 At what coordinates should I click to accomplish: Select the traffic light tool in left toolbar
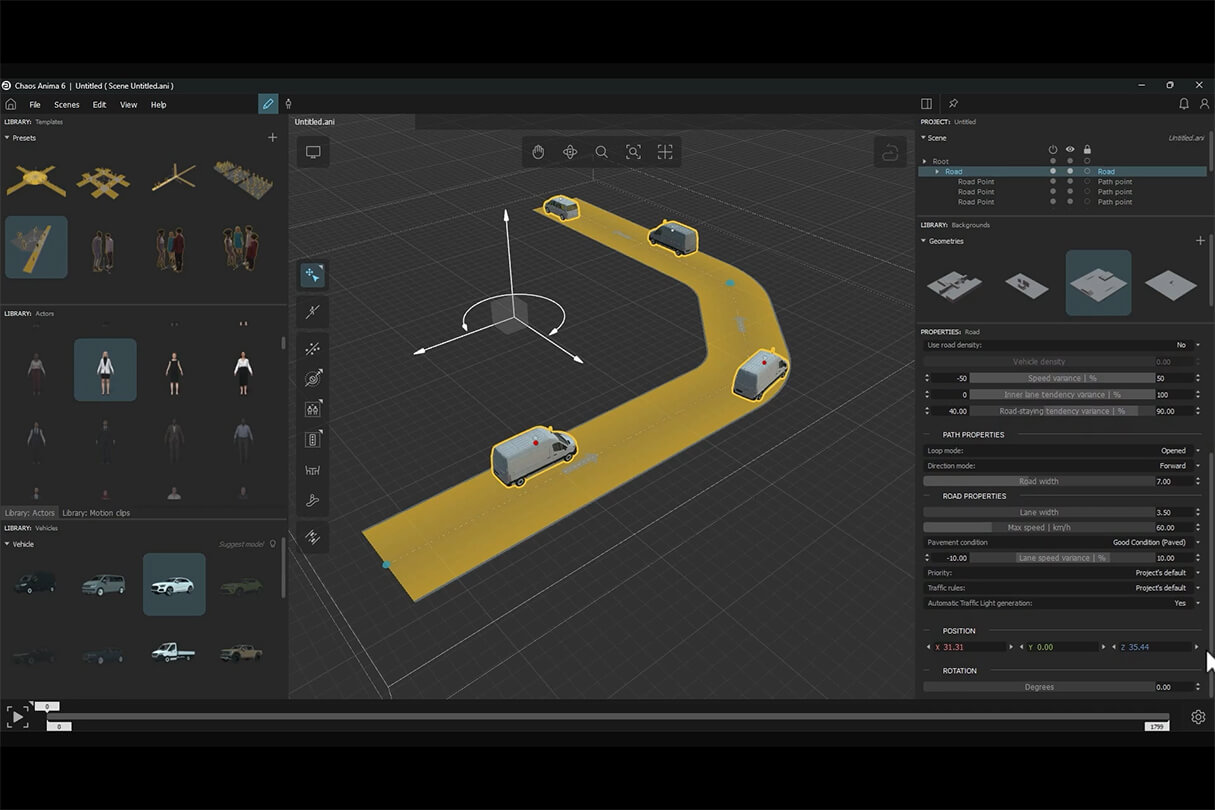pyautogui.click(x=313, y=439)
